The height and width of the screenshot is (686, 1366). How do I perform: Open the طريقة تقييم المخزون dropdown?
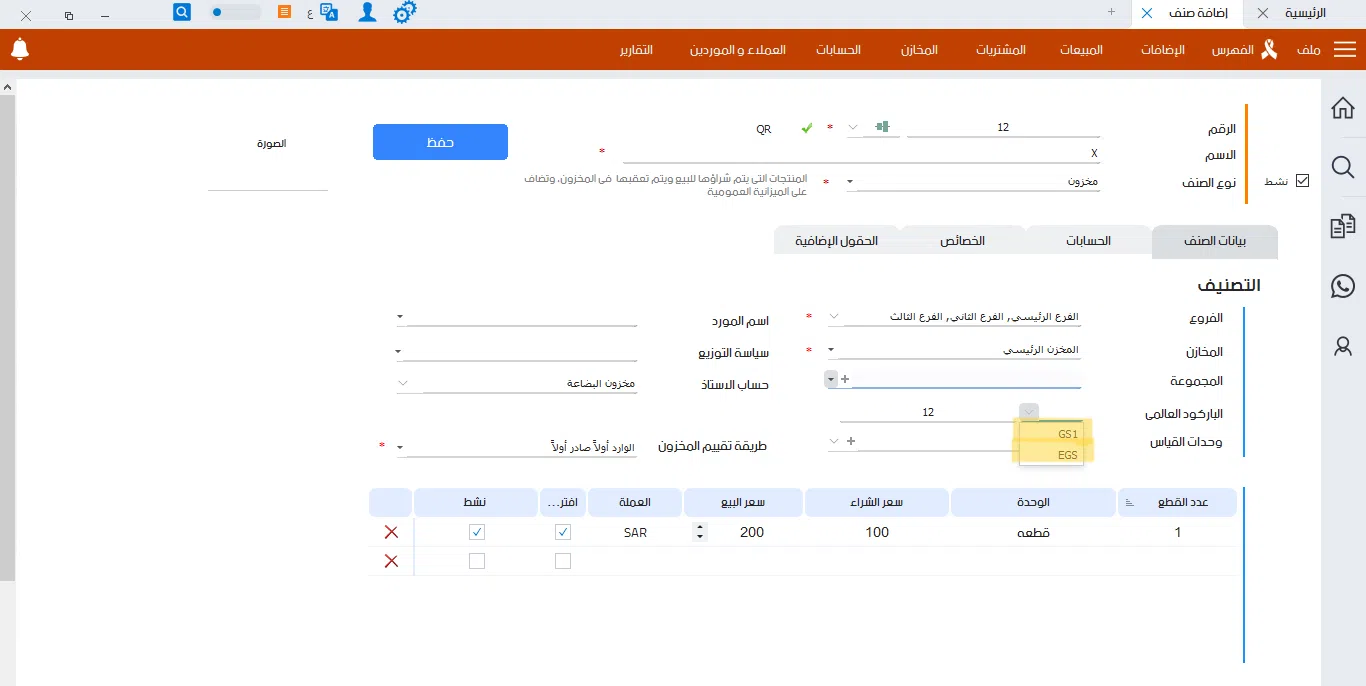(x=400, y=447)
